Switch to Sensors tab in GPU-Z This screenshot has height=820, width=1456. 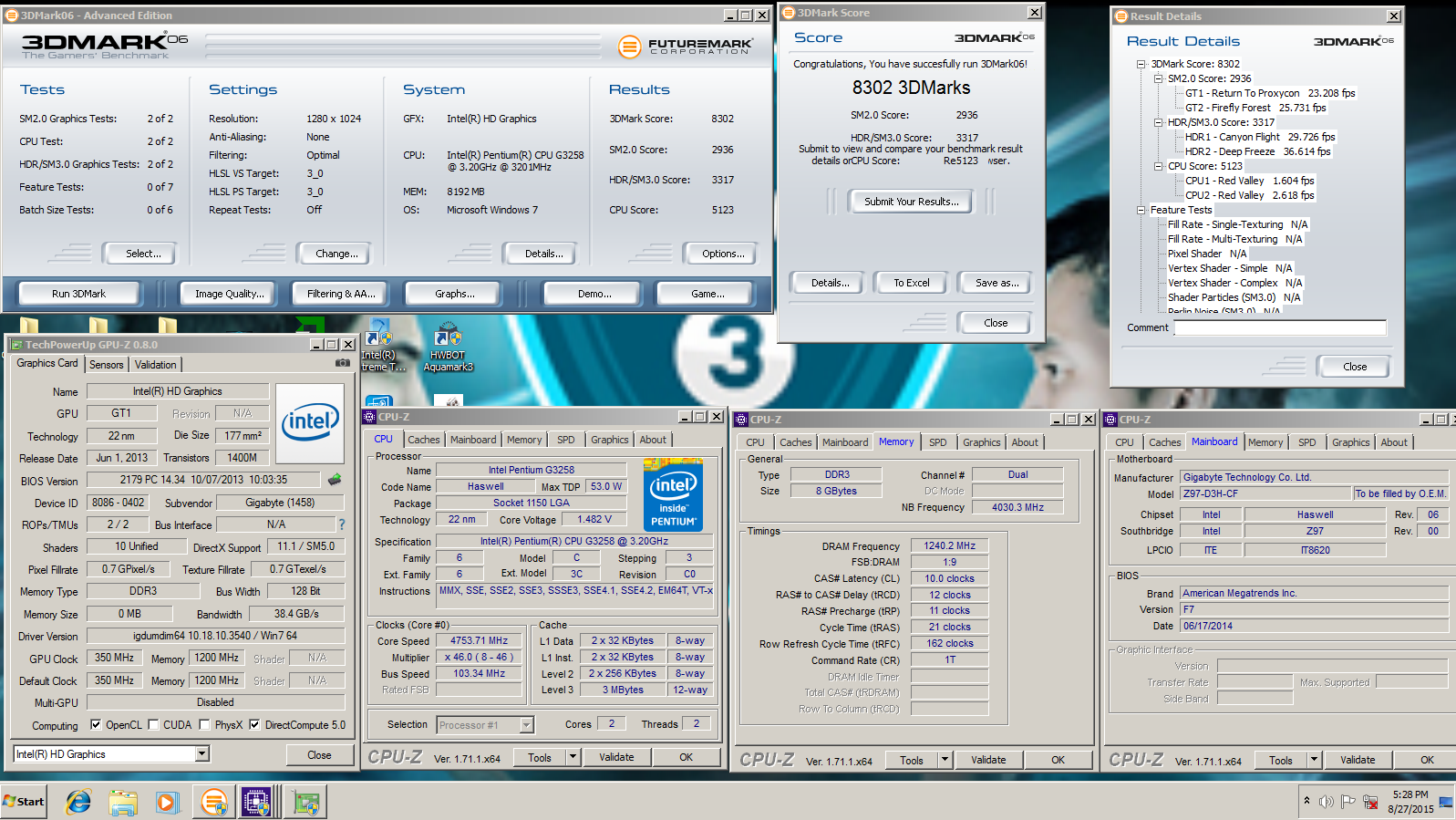(107, 365)
